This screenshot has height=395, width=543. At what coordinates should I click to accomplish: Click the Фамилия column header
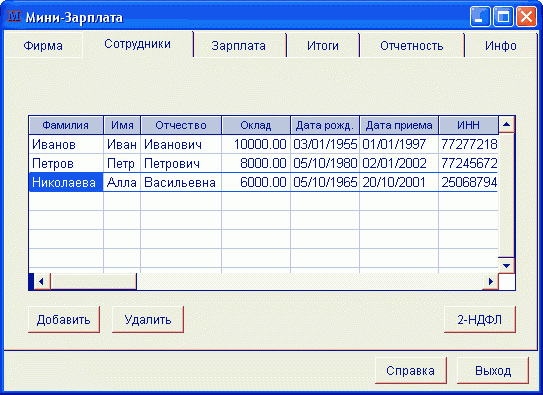click(66, 125)
